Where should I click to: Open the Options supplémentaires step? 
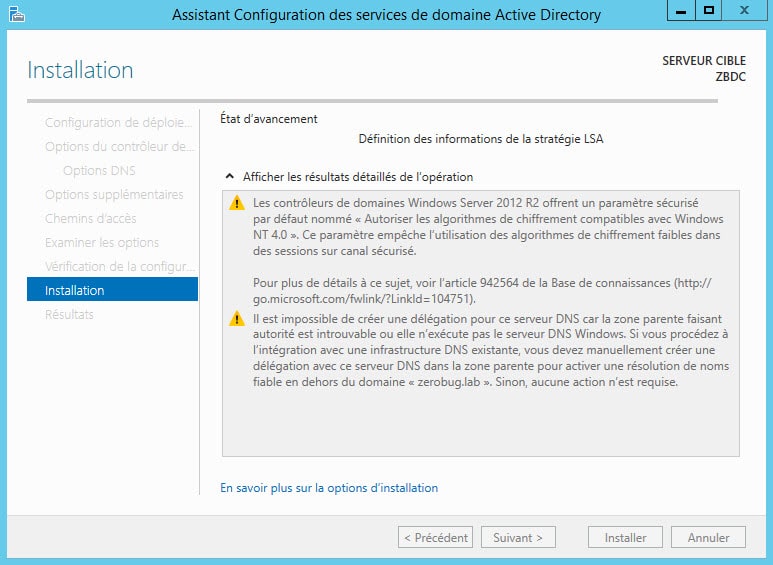tap(112, 194)
